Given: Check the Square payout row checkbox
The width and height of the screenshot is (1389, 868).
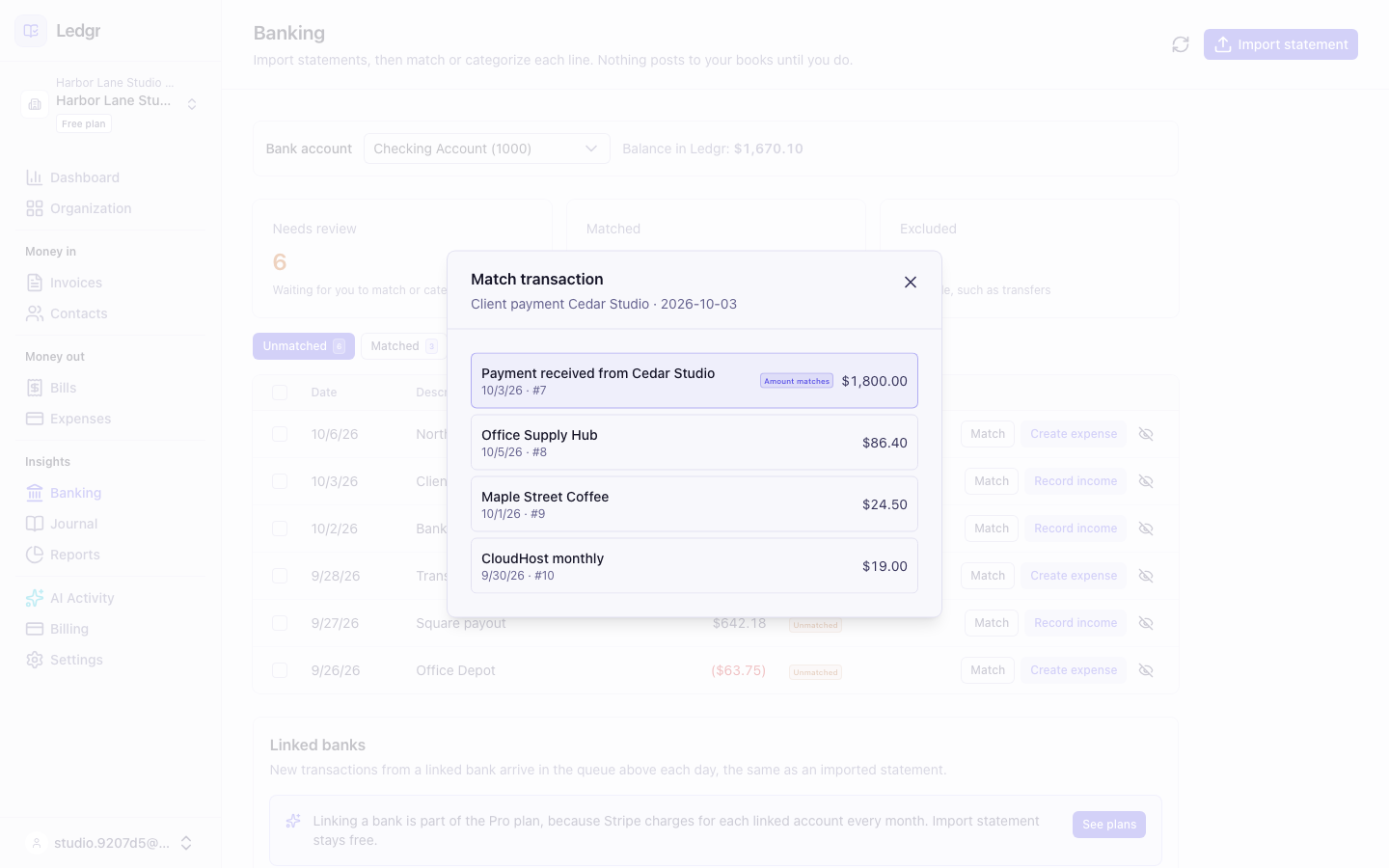Looking at the screenshot, I should (280, 623).
